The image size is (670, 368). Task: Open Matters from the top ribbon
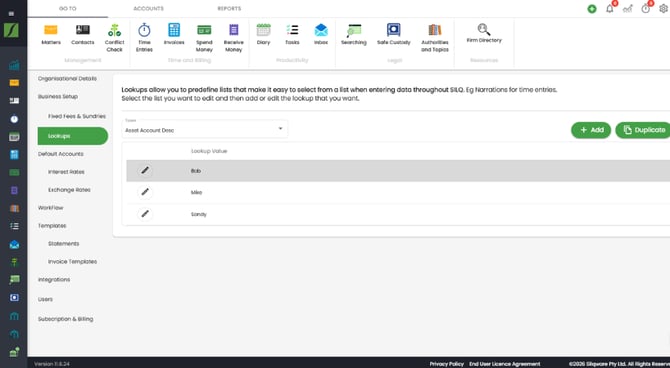click(x=51, y=34)
